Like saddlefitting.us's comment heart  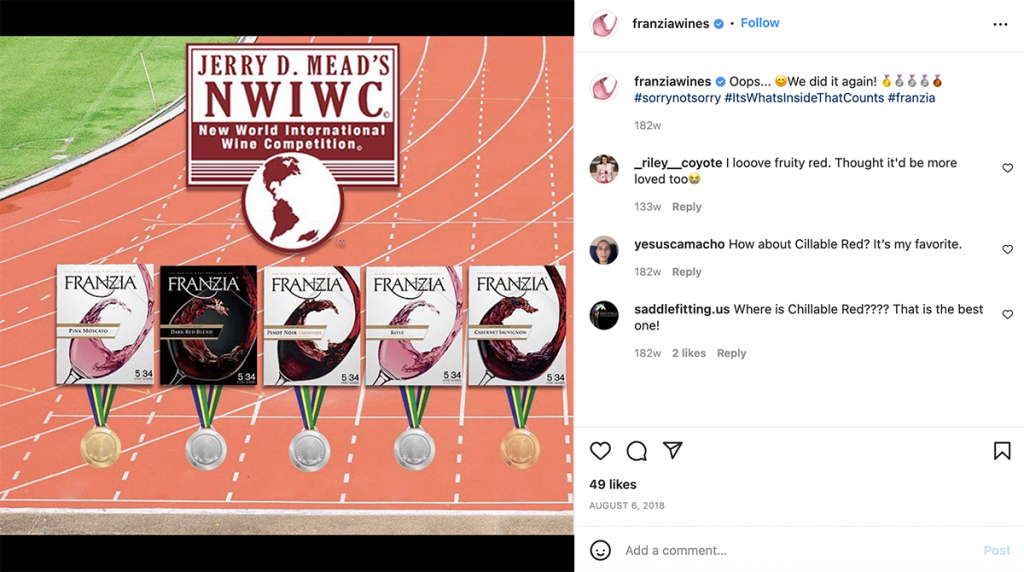1008,314
